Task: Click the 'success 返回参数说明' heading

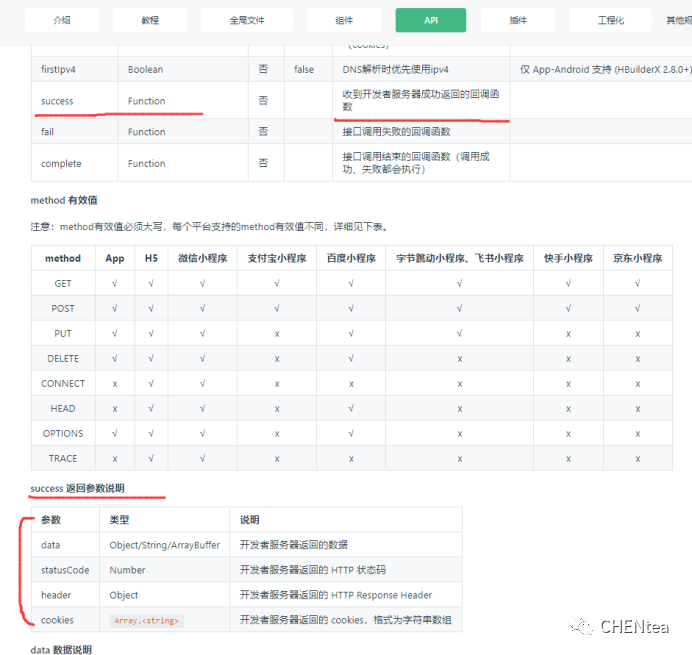Action: (84, 488)
